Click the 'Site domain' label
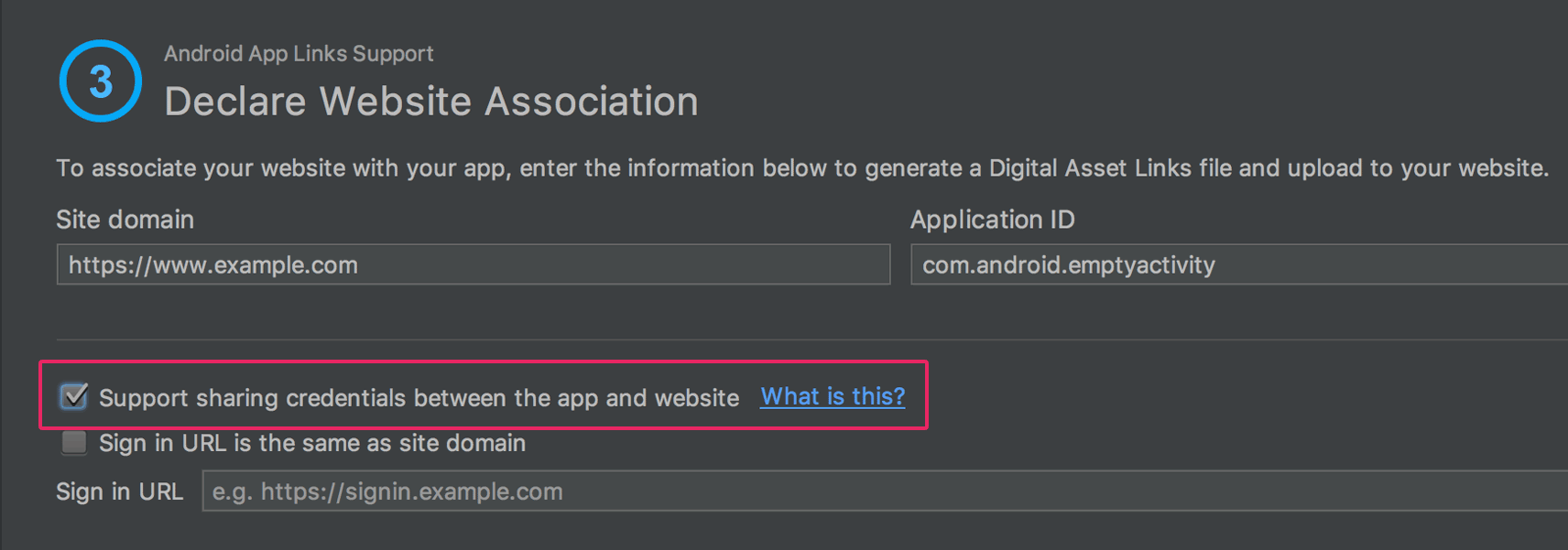 coord(125,220)
